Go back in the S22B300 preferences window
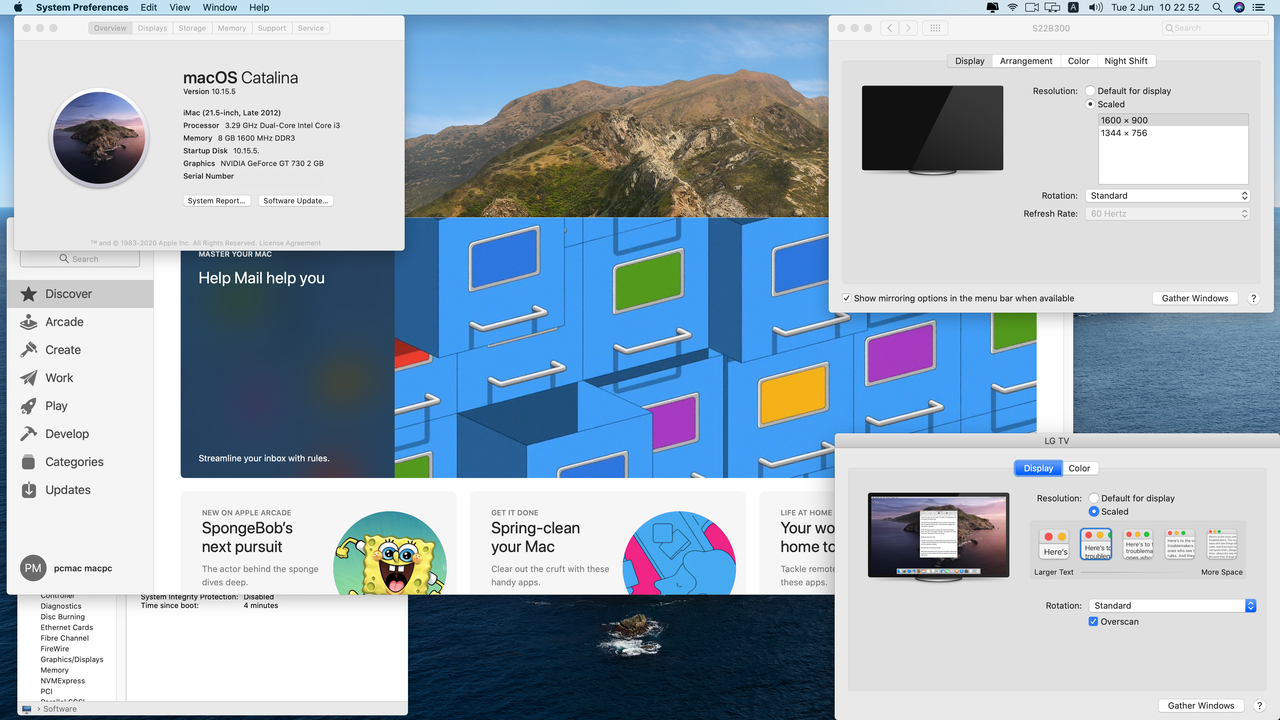1280x720 pixels. (x=889, y=28)
